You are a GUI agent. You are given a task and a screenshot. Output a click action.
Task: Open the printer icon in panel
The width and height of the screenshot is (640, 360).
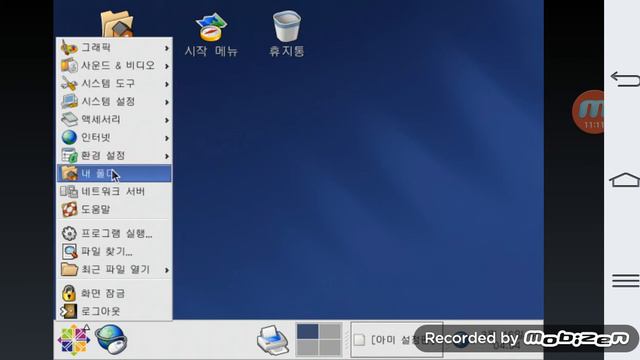[273, 340]
